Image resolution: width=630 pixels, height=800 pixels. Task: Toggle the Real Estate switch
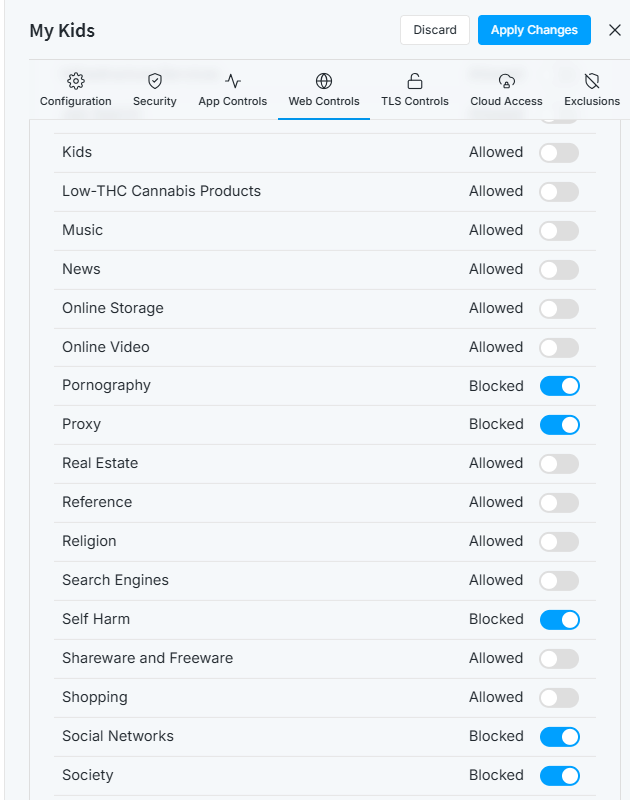point(559,464)
